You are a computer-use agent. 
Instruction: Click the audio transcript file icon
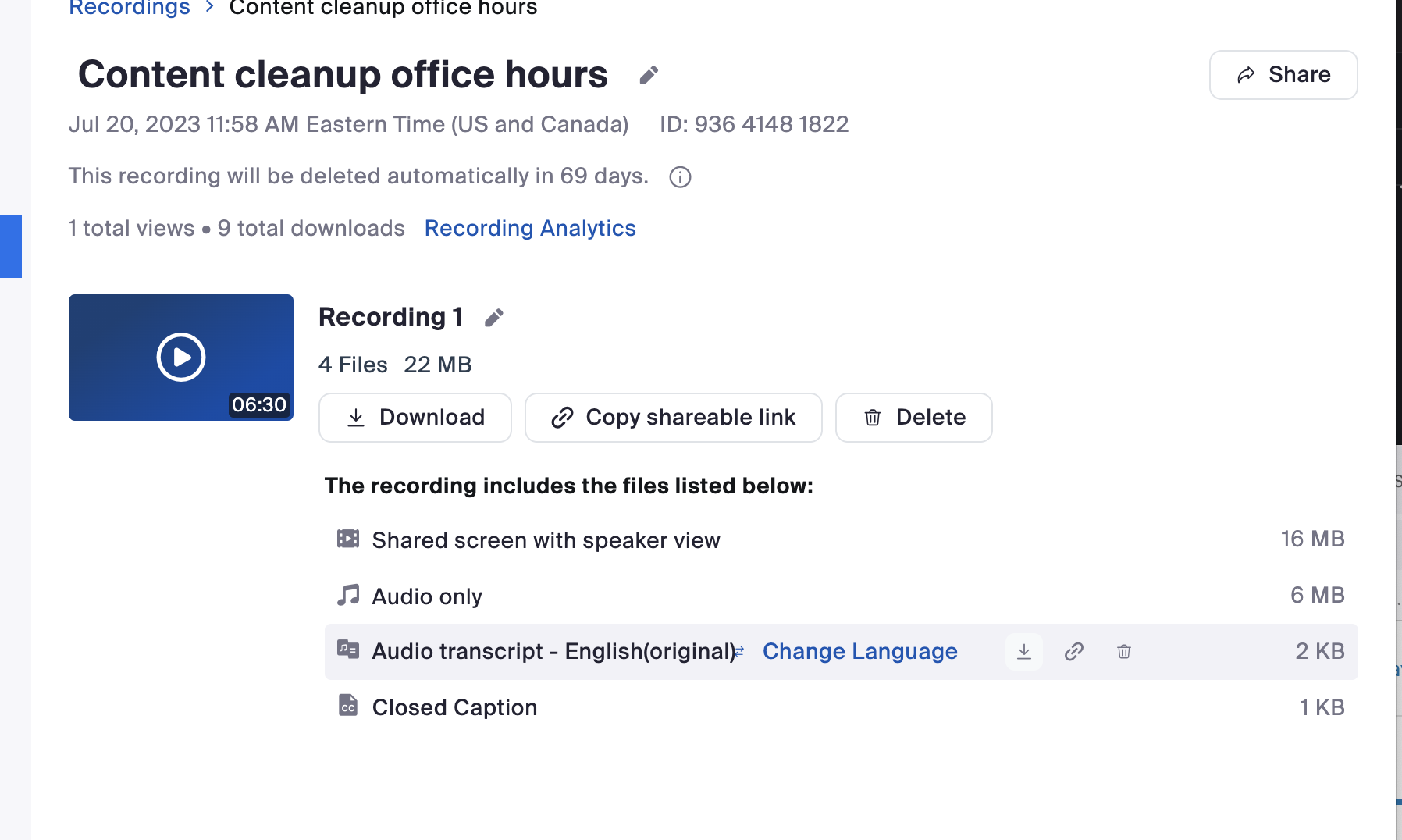pyautogui.click(x=348, y=650)
